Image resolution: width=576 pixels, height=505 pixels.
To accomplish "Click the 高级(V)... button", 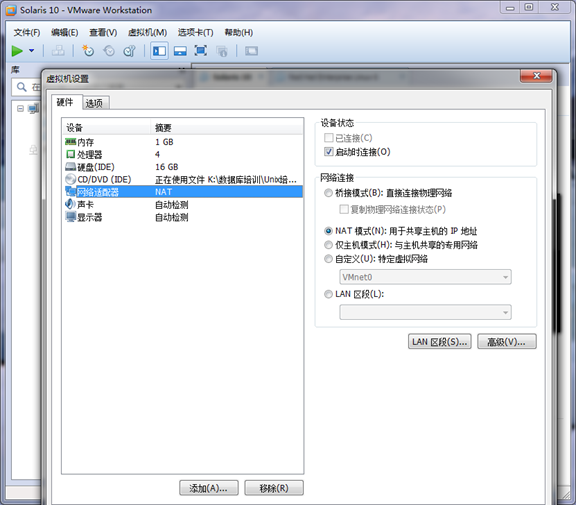I will click(507, 342).
